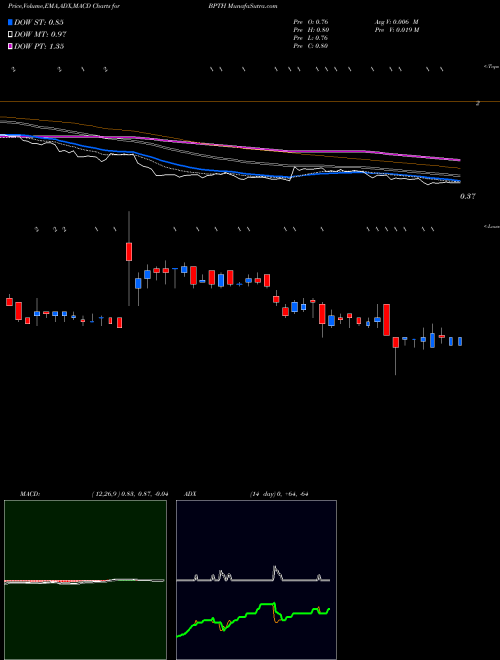Click the 'Pre H: 0.80' value
This screenshot has width=500, height=660.
tap(311, 30)
